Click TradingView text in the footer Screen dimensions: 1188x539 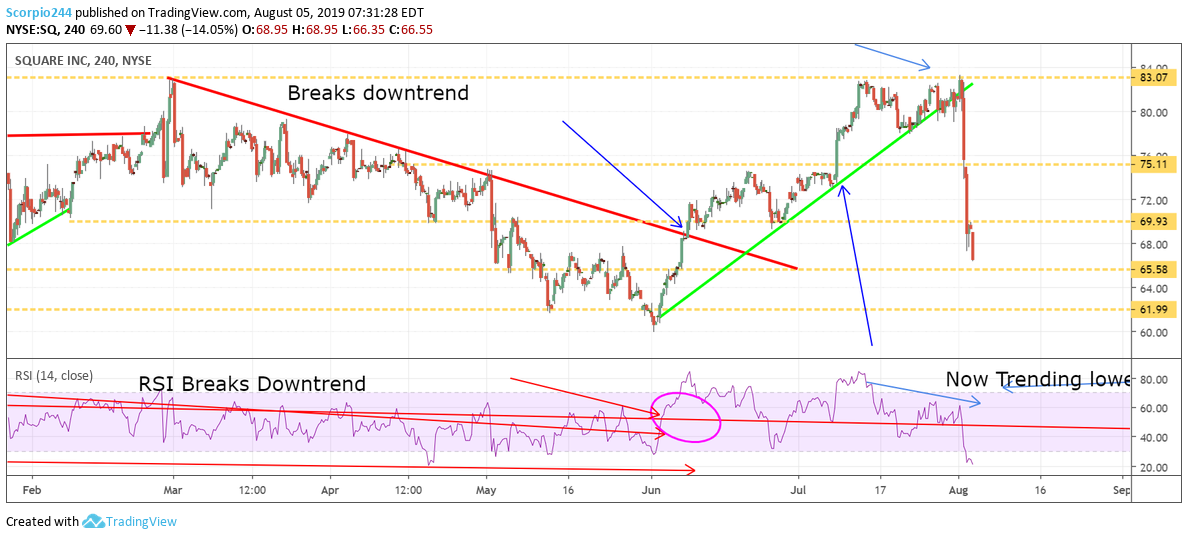[146, 521]
